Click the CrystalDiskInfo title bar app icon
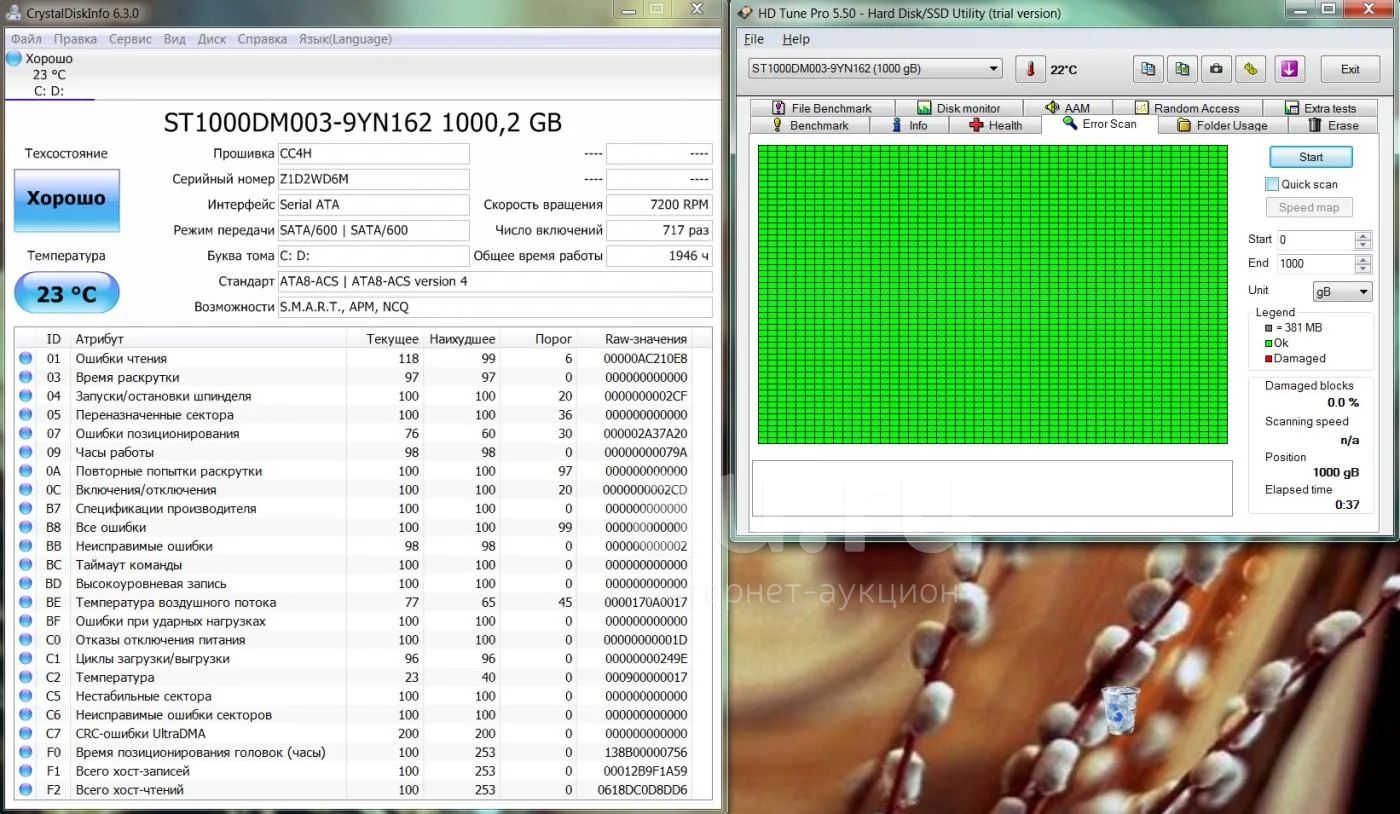The width and height of the screenshot is (1400, 814). tap(13, 13)
